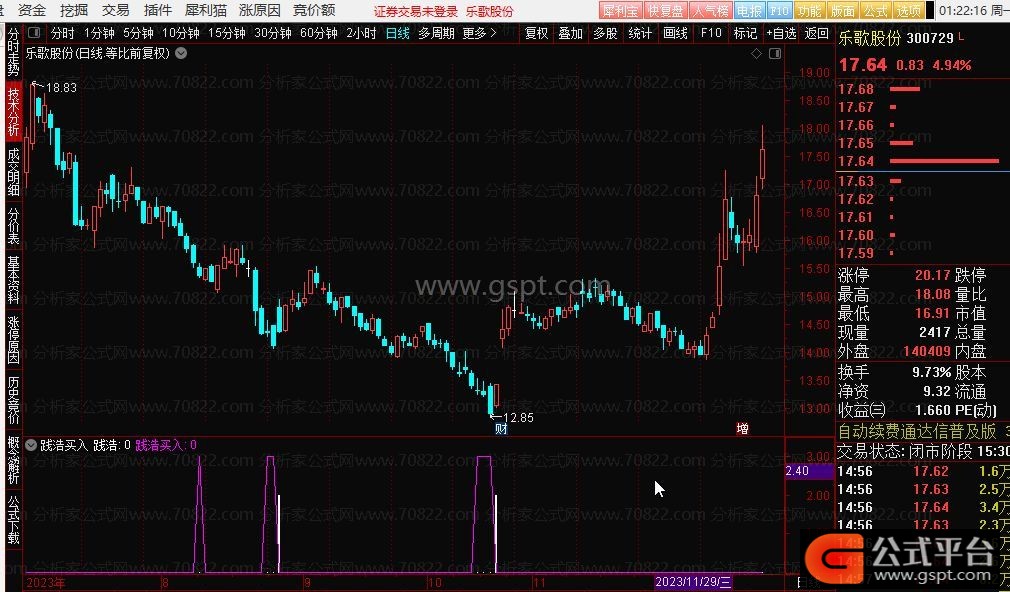
Task: Open the 概念解析 sidebar tab
Action: click(13, 460)
